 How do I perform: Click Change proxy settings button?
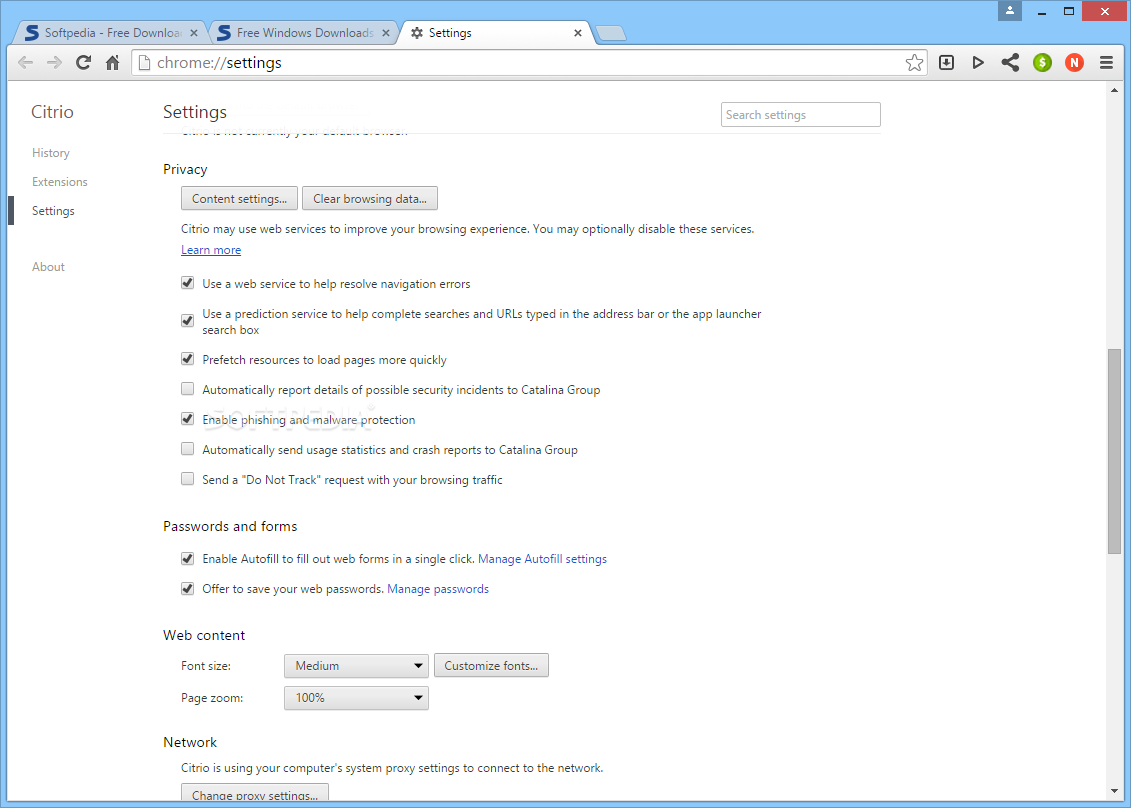click(255, 794)
